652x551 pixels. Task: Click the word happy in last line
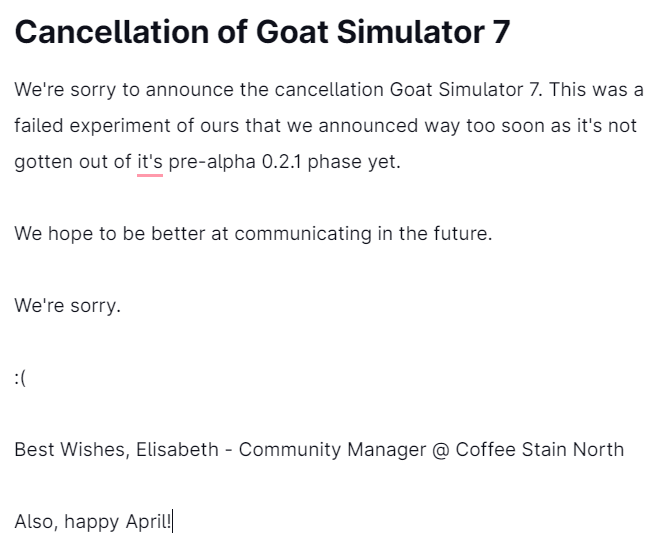tap(91, 522)
